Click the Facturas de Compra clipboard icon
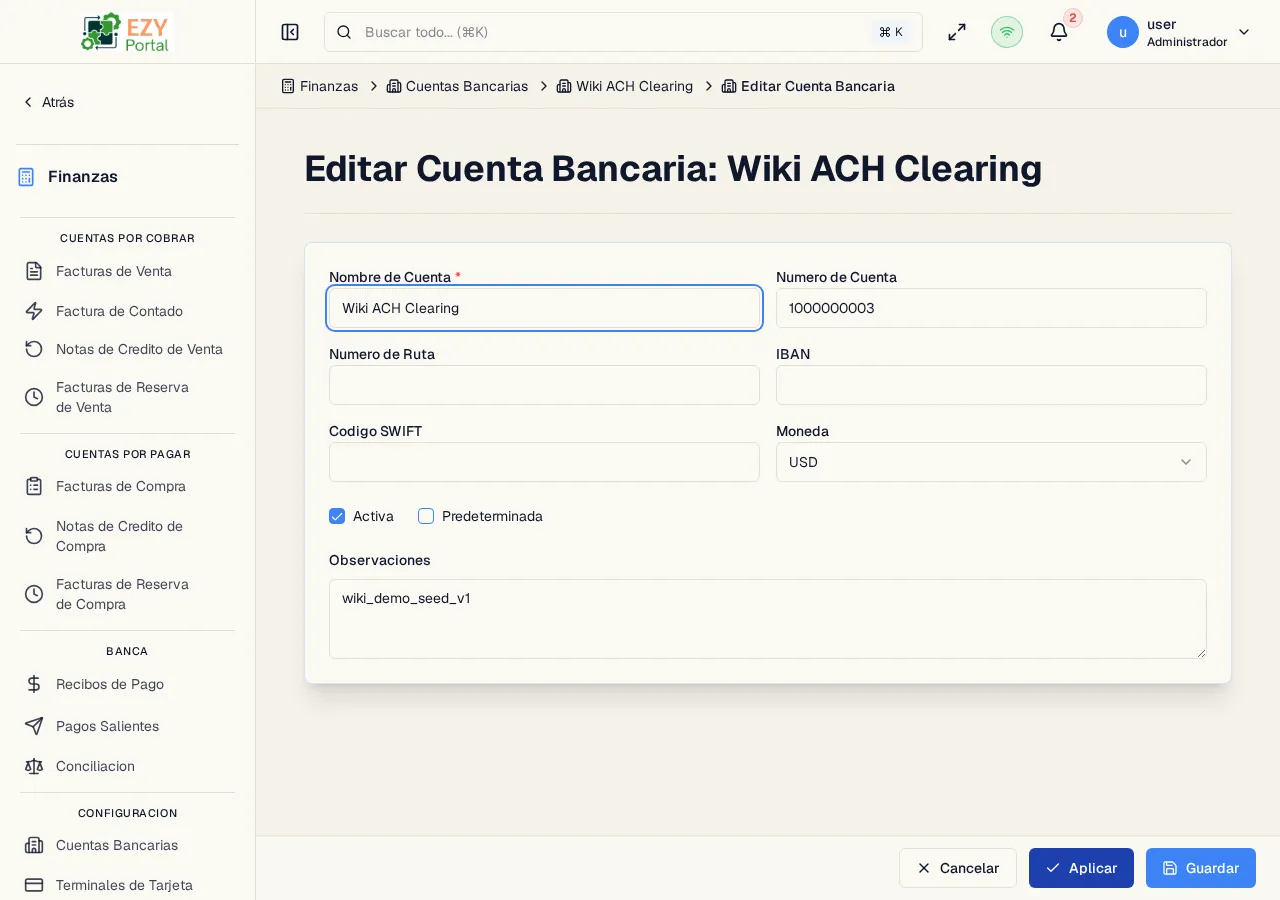 pyautogui.click(x=34, y=486)
